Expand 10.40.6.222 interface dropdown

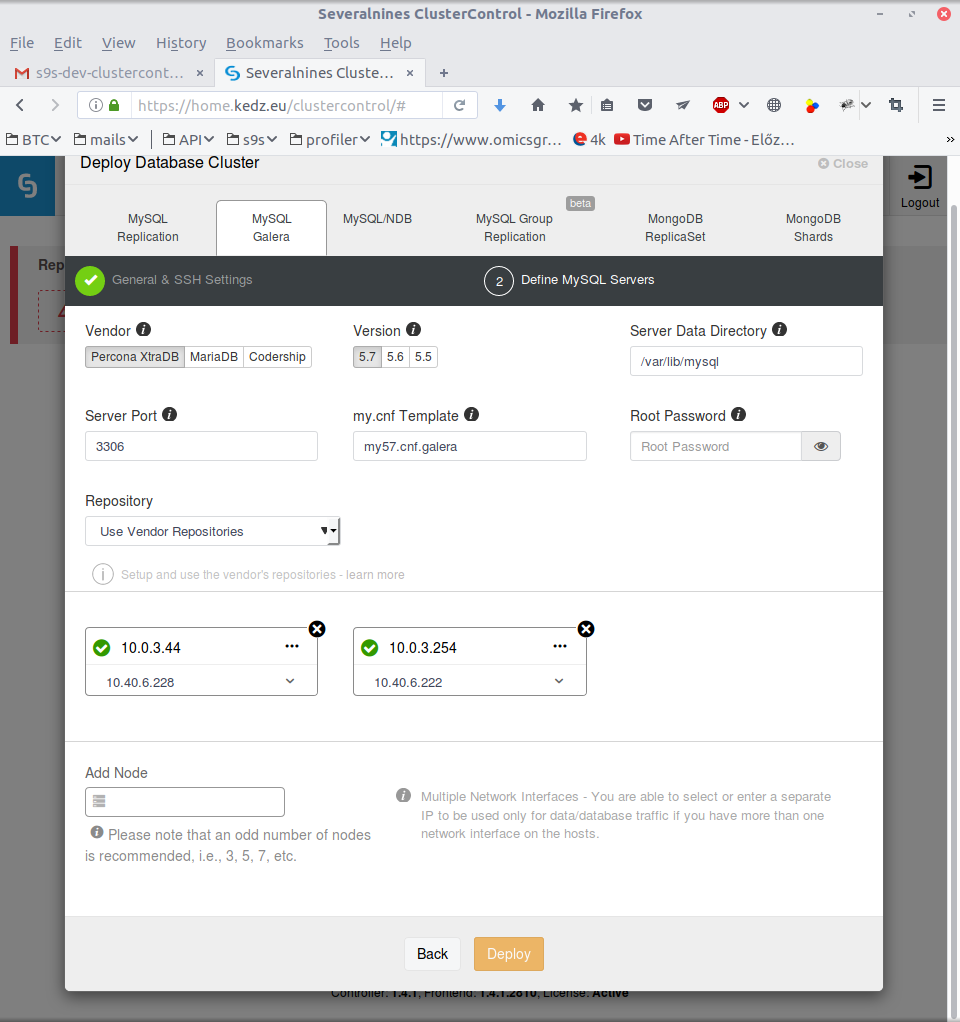click(x=559, y=681)
